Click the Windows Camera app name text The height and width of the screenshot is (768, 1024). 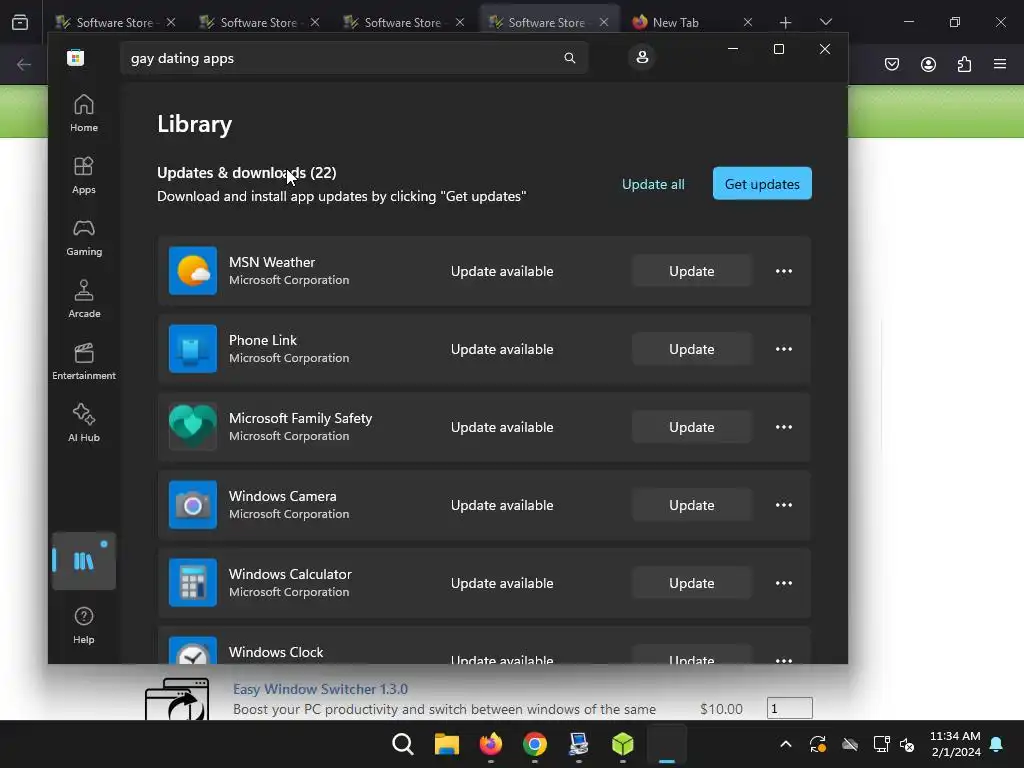(282, 496)
